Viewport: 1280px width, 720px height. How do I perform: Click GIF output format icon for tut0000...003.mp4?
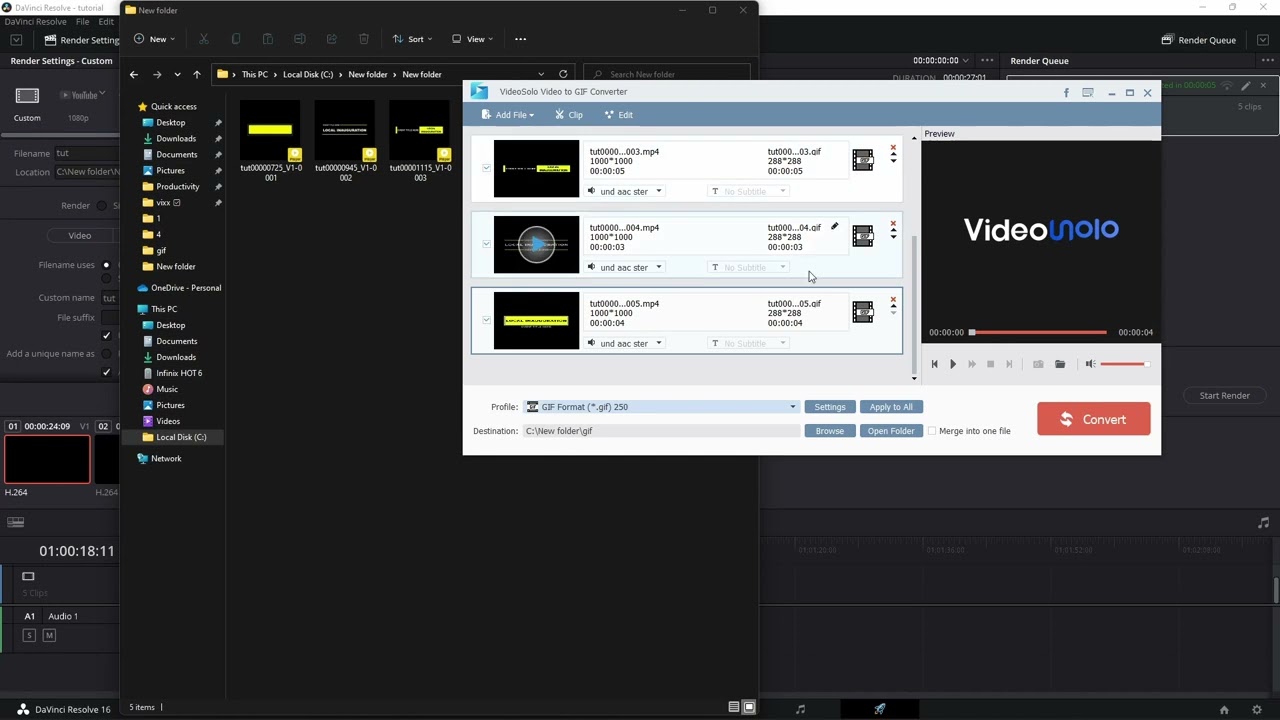tap(862, 160)
